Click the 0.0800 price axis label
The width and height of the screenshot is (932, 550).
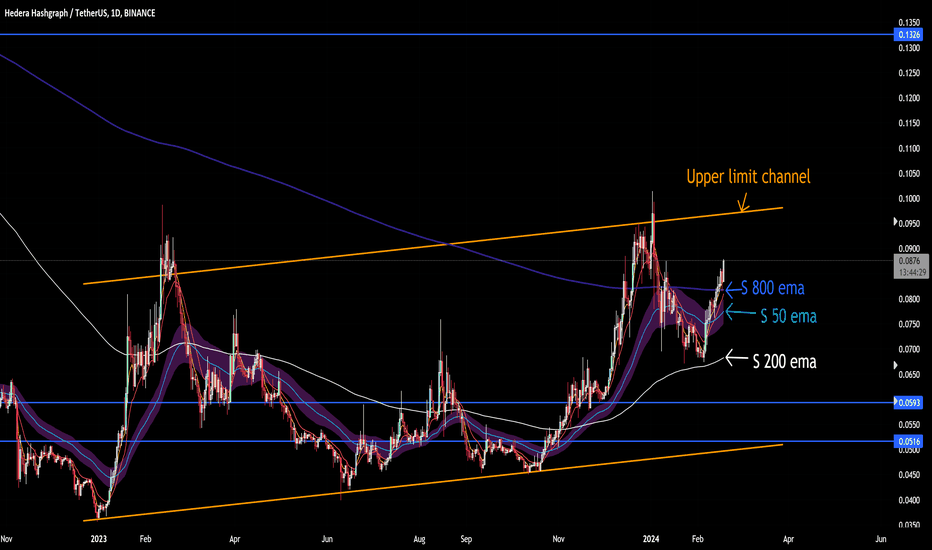(x=909, y=299)
